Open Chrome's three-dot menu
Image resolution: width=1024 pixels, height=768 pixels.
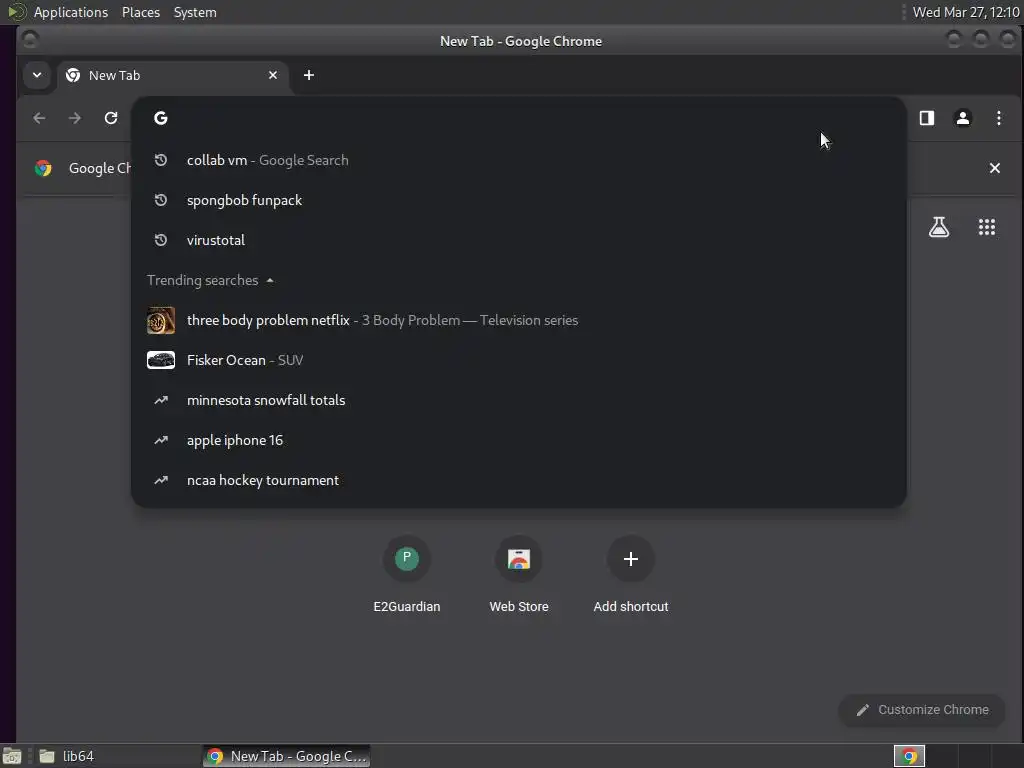(x=999, y=118)
